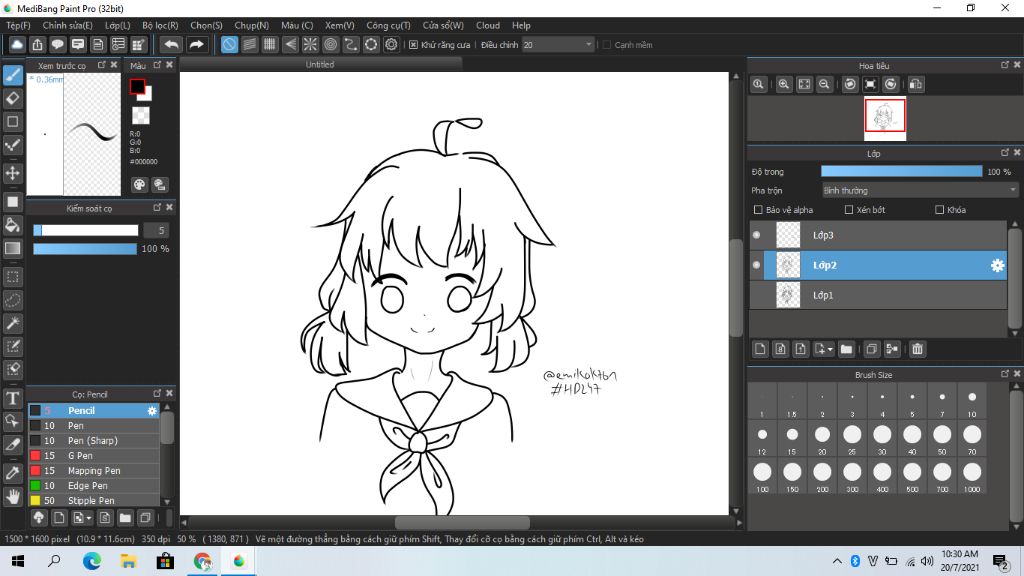Select the Text tool
This screenshot has height=576, width=1024.
(x=13, y=398)
